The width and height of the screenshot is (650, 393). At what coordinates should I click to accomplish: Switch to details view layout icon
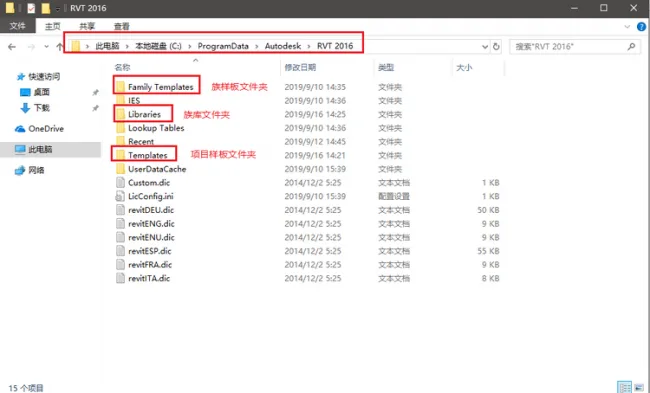coord(624,387)
